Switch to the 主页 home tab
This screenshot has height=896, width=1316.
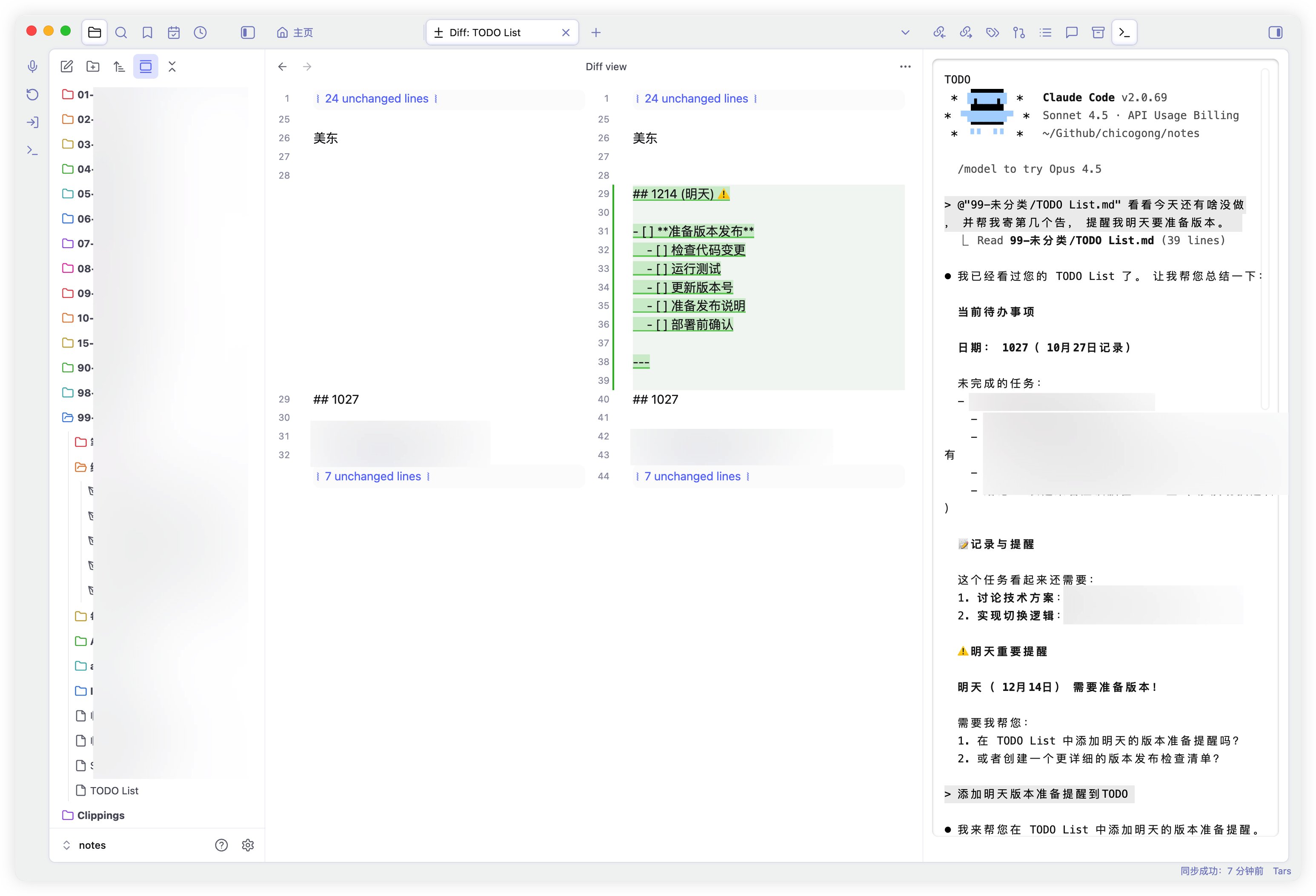tap(295, 33)
